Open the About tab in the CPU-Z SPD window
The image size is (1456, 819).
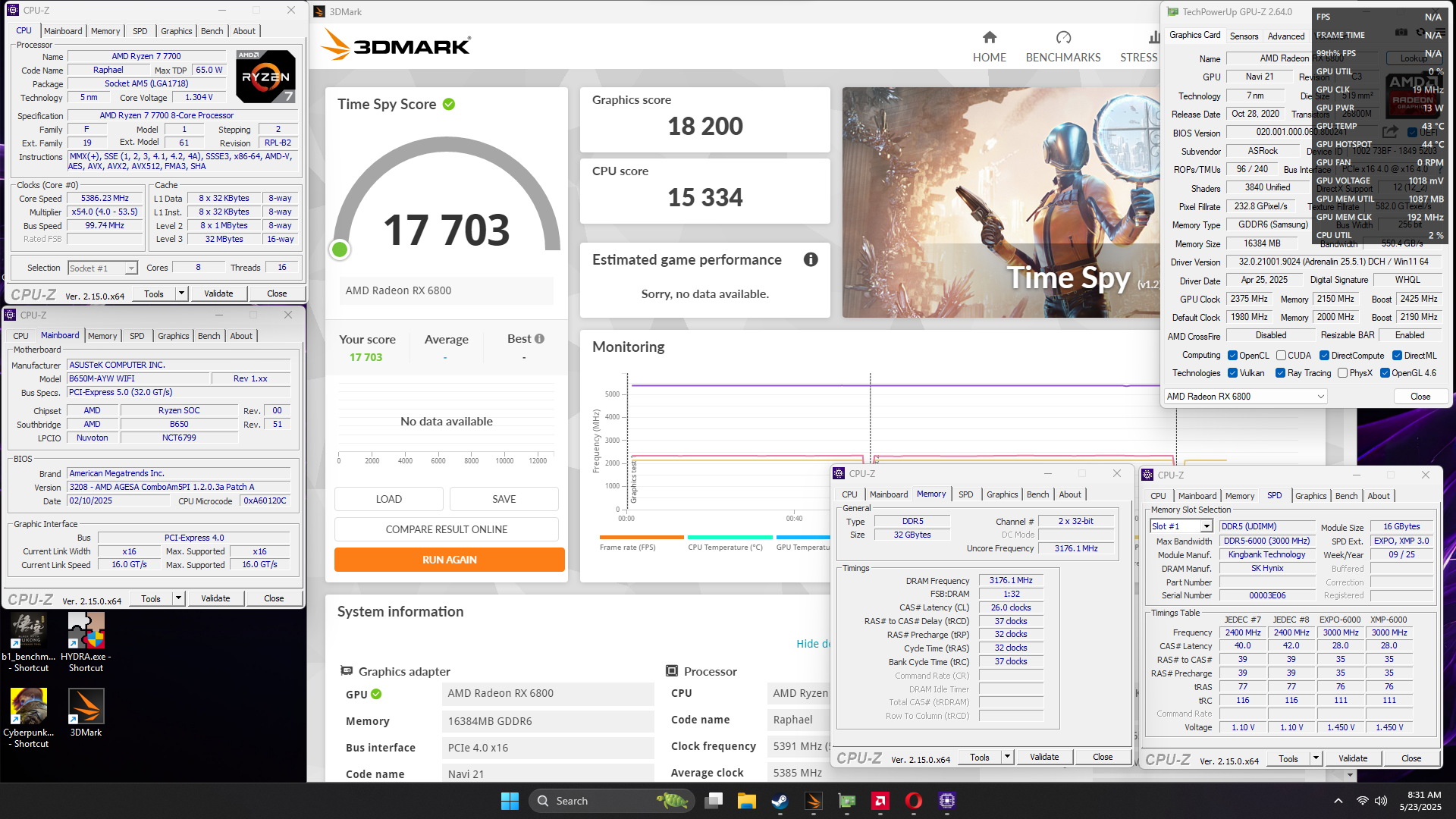(x=1379, y=496)
